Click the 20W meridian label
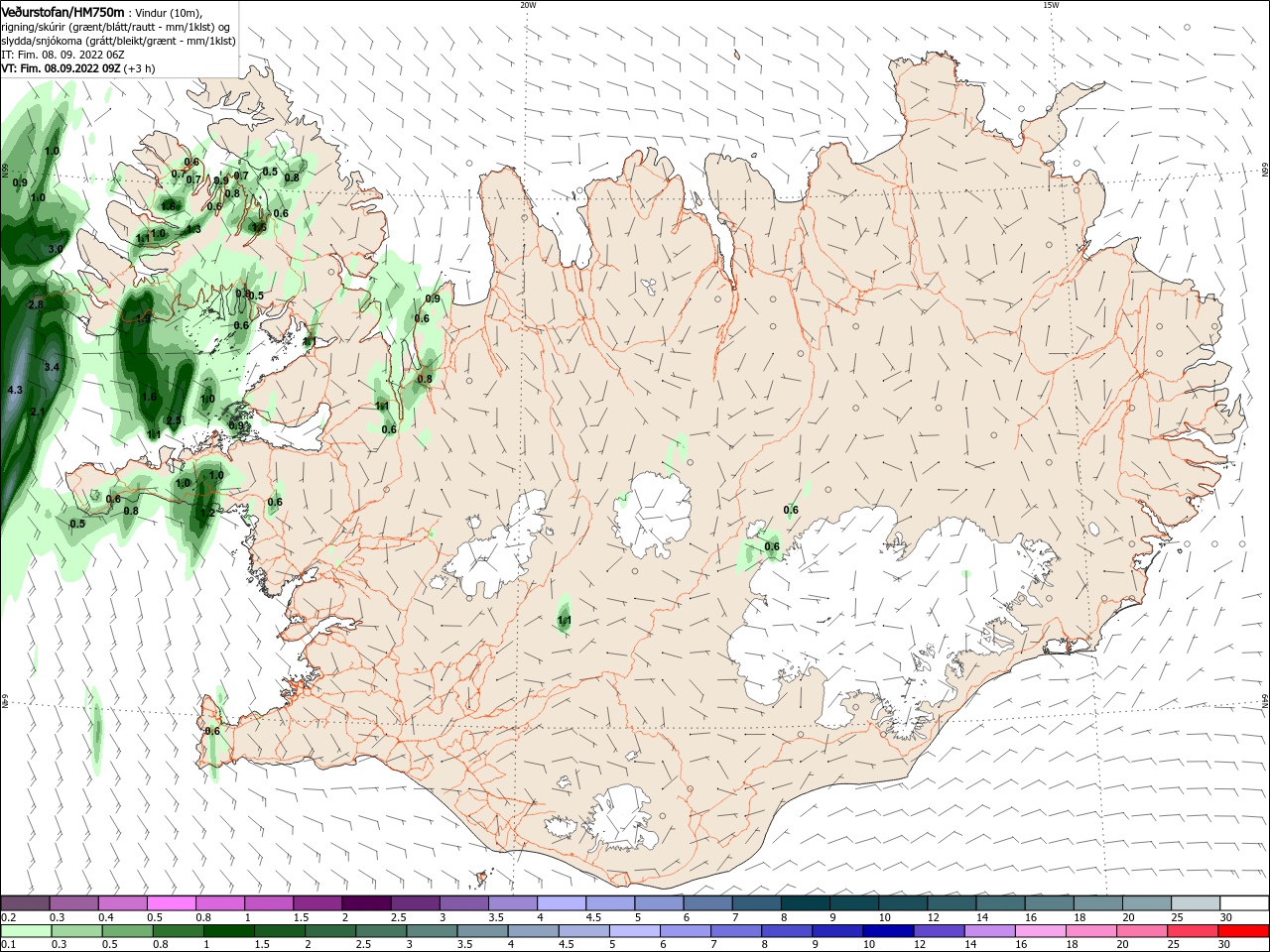The image size is (1270, 952). (x=528, y=5)
